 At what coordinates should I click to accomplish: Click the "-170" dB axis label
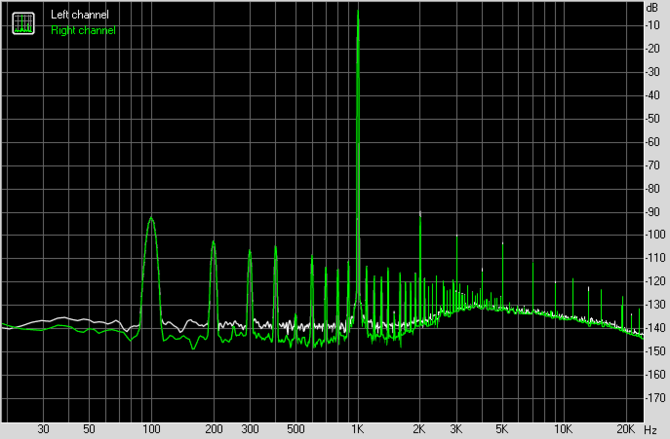coord(656,398)
